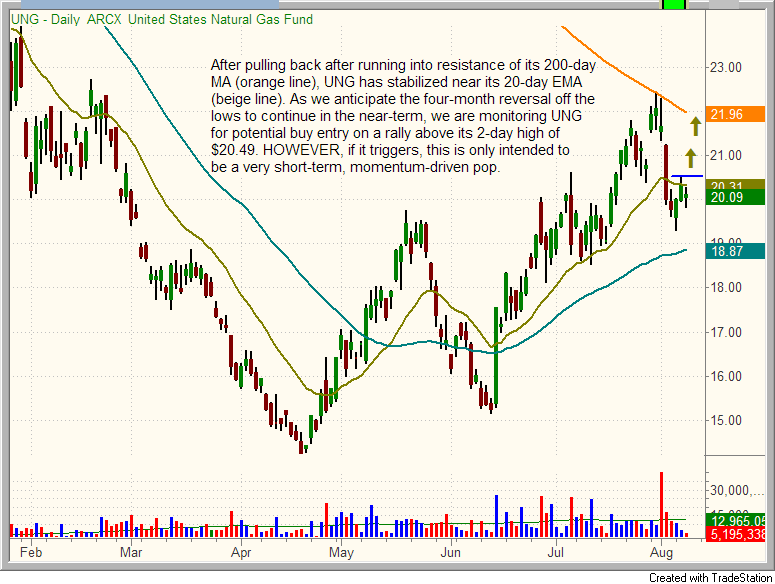
Task: Click the tallest red volume bar in August
Action: tap(661, 504)
